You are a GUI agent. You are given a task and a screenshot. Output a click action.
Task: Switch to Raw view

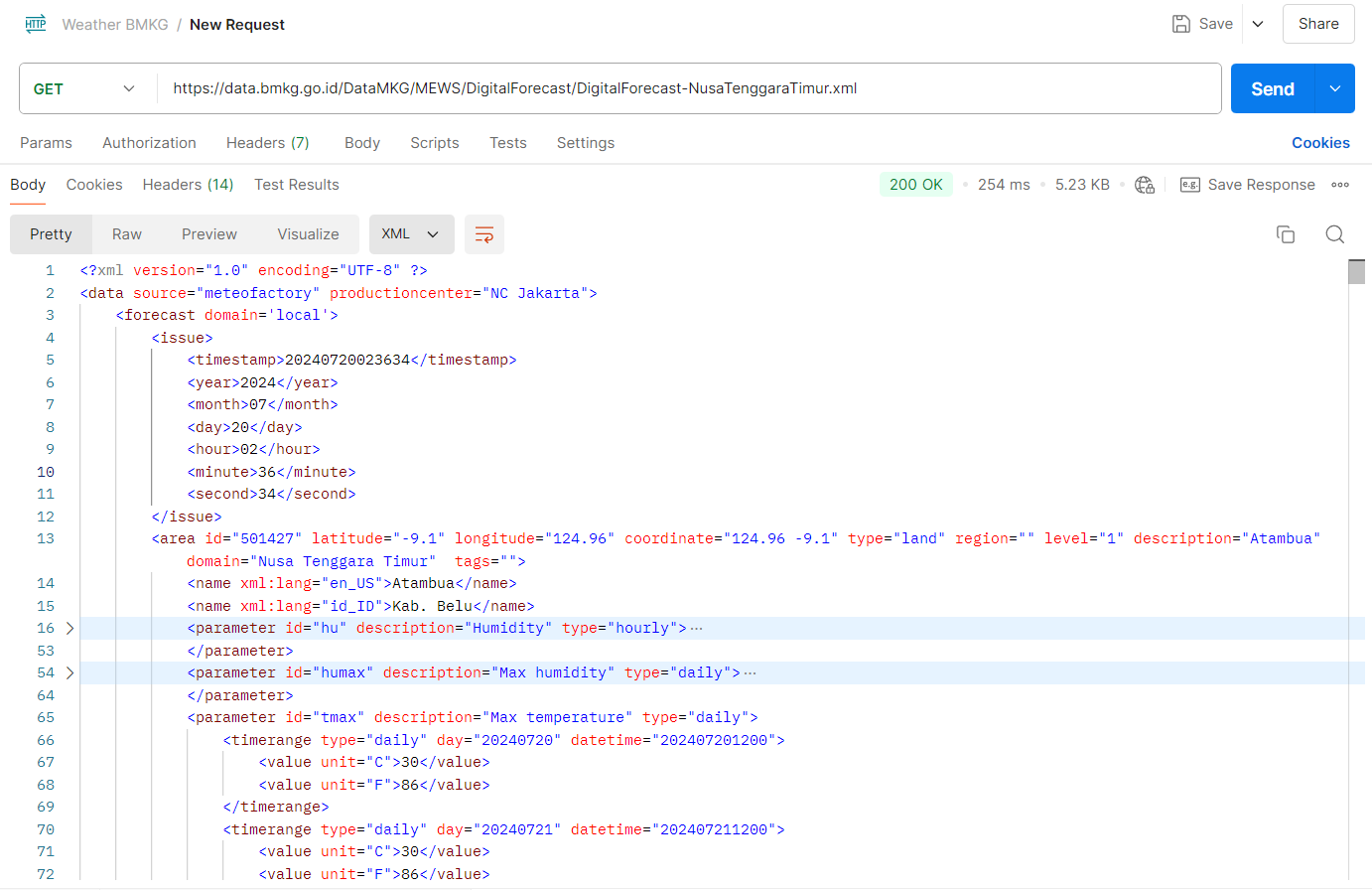click(127, 234)
